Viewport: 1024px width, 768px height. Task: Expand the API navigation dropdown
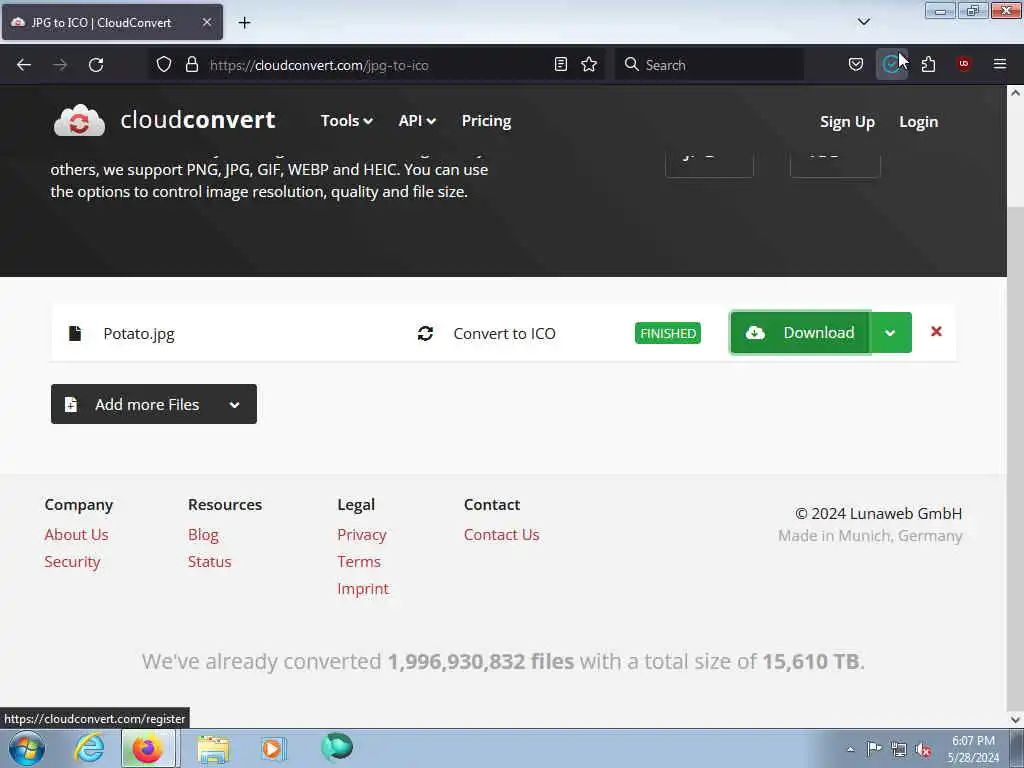click(417, 121)
